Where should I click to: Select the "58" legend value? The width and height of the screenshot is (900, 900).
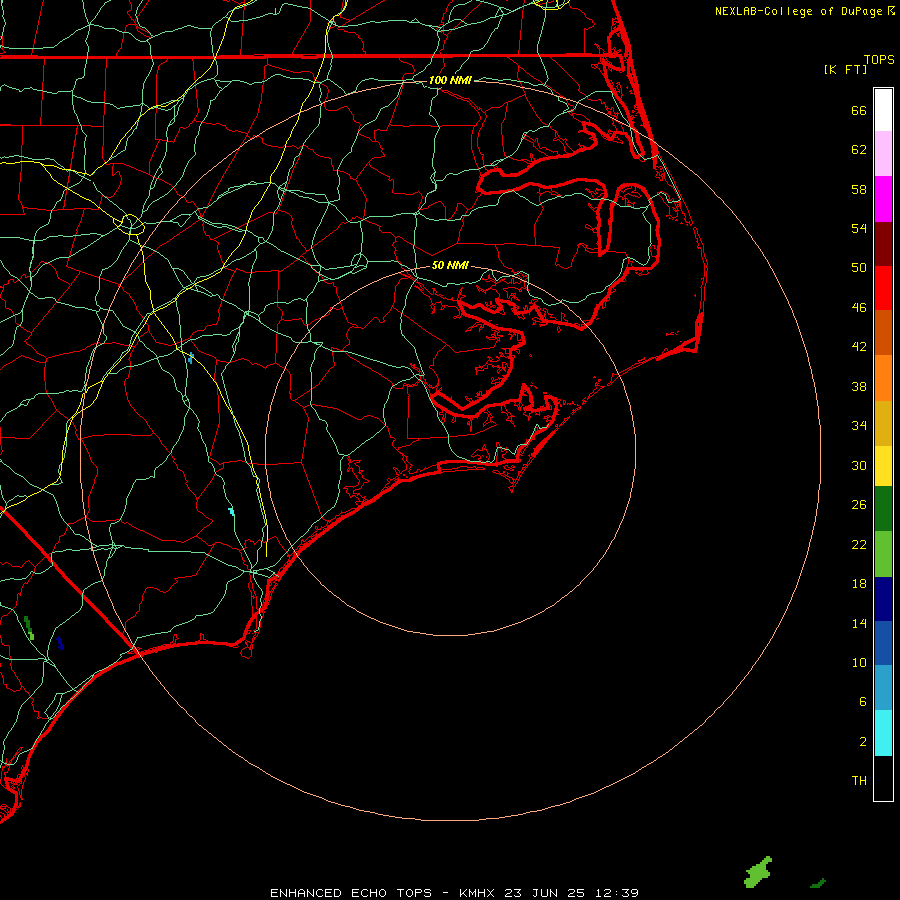859,189
